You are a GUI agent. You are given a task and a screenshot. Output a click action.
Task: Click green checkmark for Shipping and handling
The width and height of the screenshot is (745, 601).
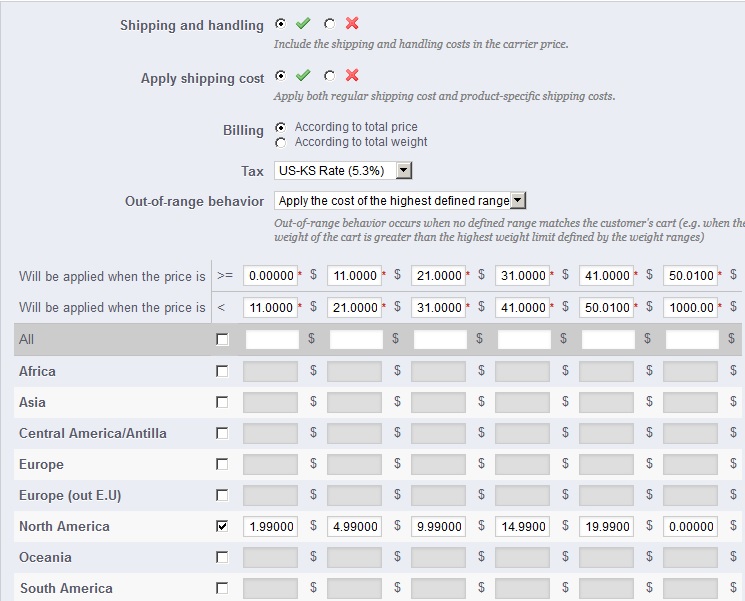(x=303, y=23)
